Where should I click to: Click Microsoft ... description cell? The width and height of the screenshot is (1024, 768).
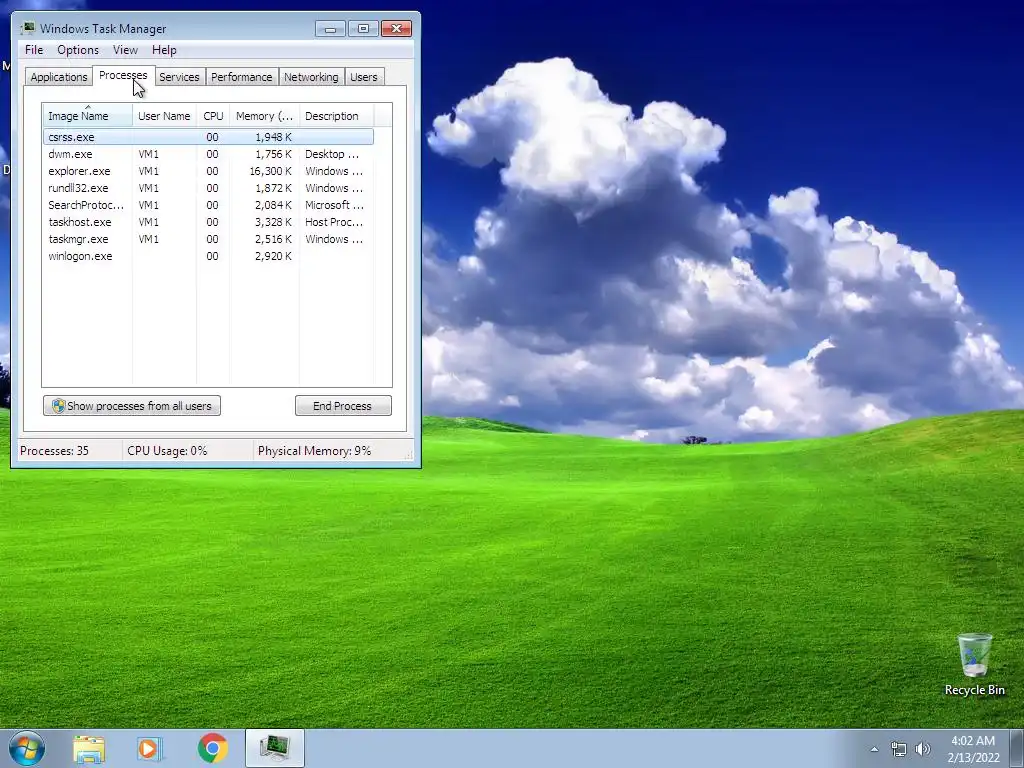click(334, 205)
